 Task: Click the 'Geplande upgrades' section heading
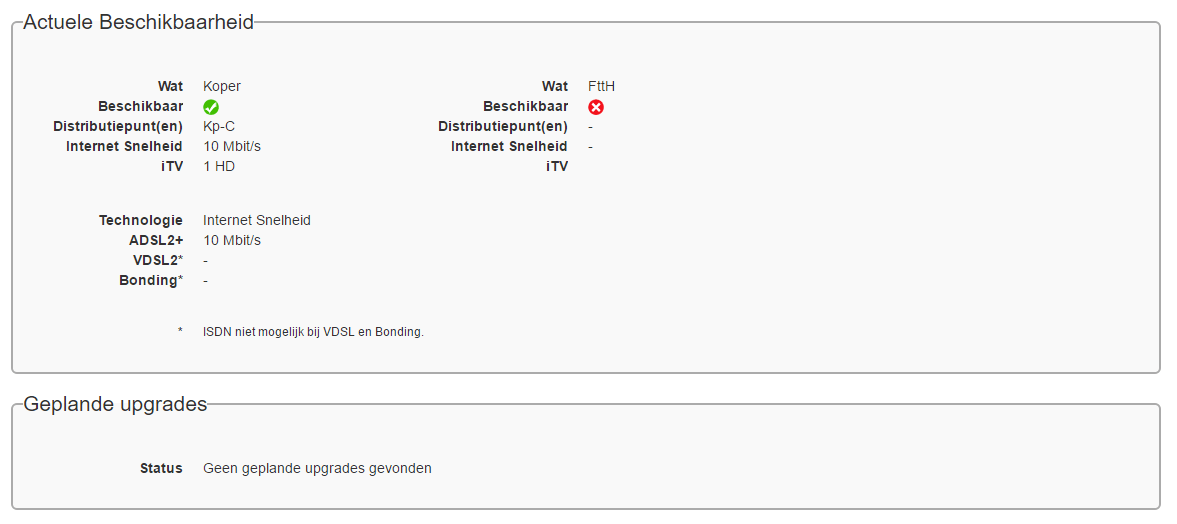click(115, 404)
